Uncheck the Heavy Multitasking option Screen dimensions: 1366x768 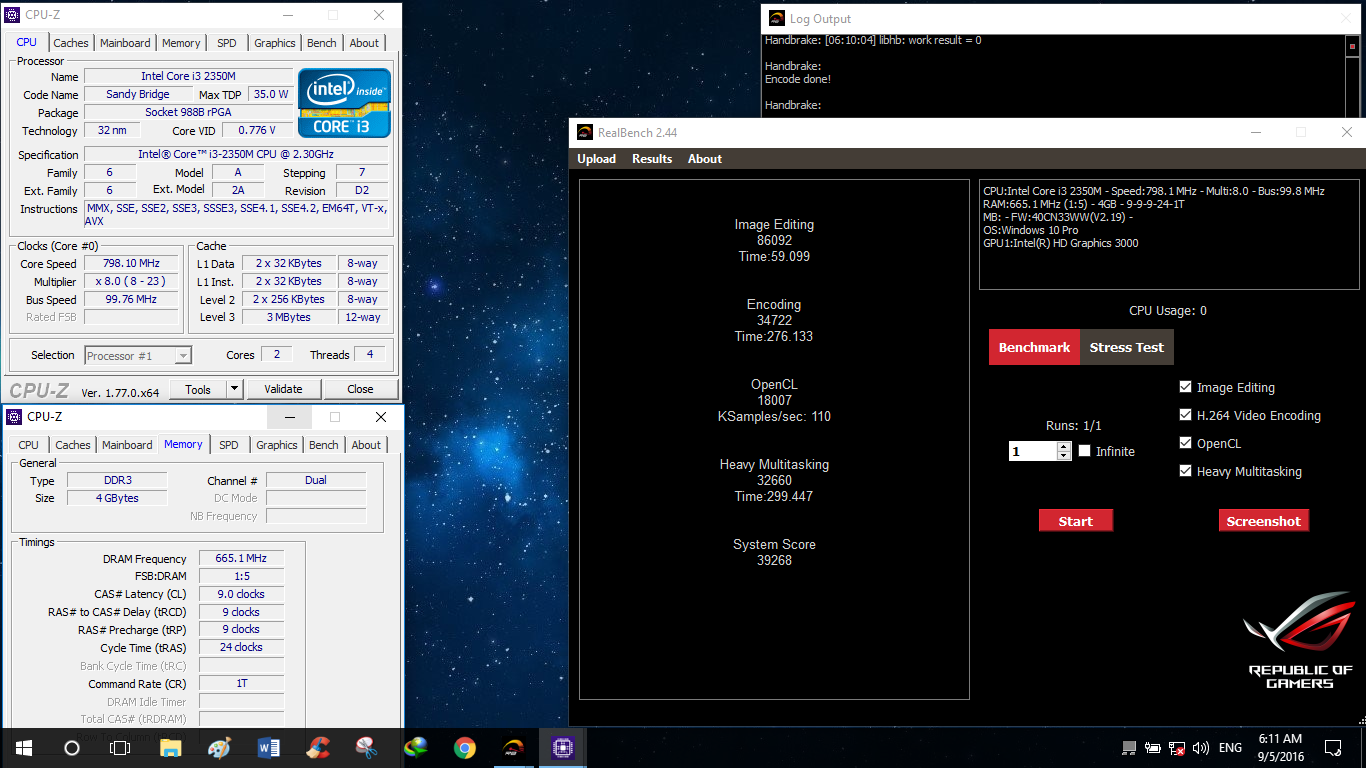click(1186, 471)
